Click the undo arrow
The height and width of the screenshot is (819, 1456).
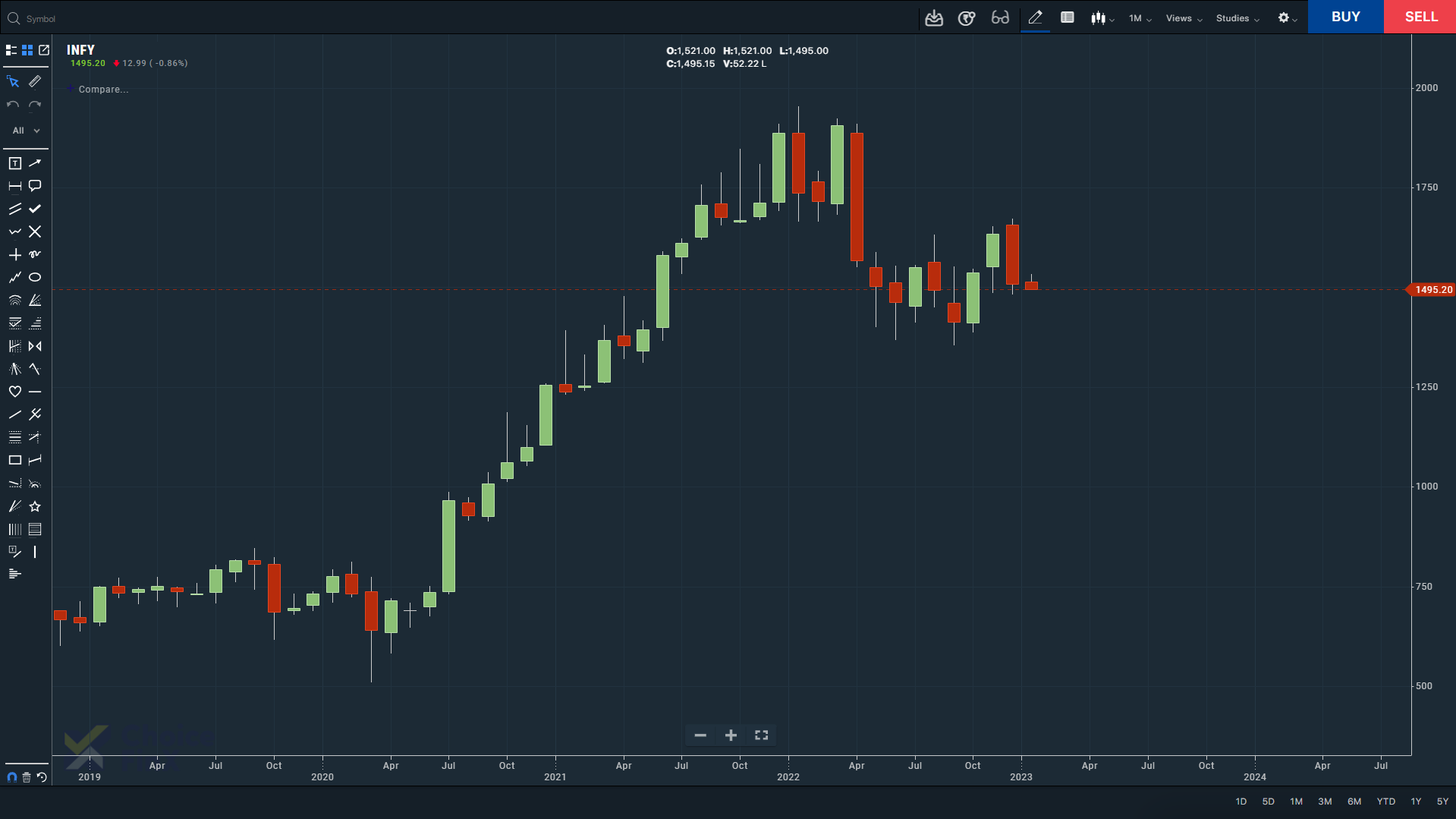tap(13, 105)
